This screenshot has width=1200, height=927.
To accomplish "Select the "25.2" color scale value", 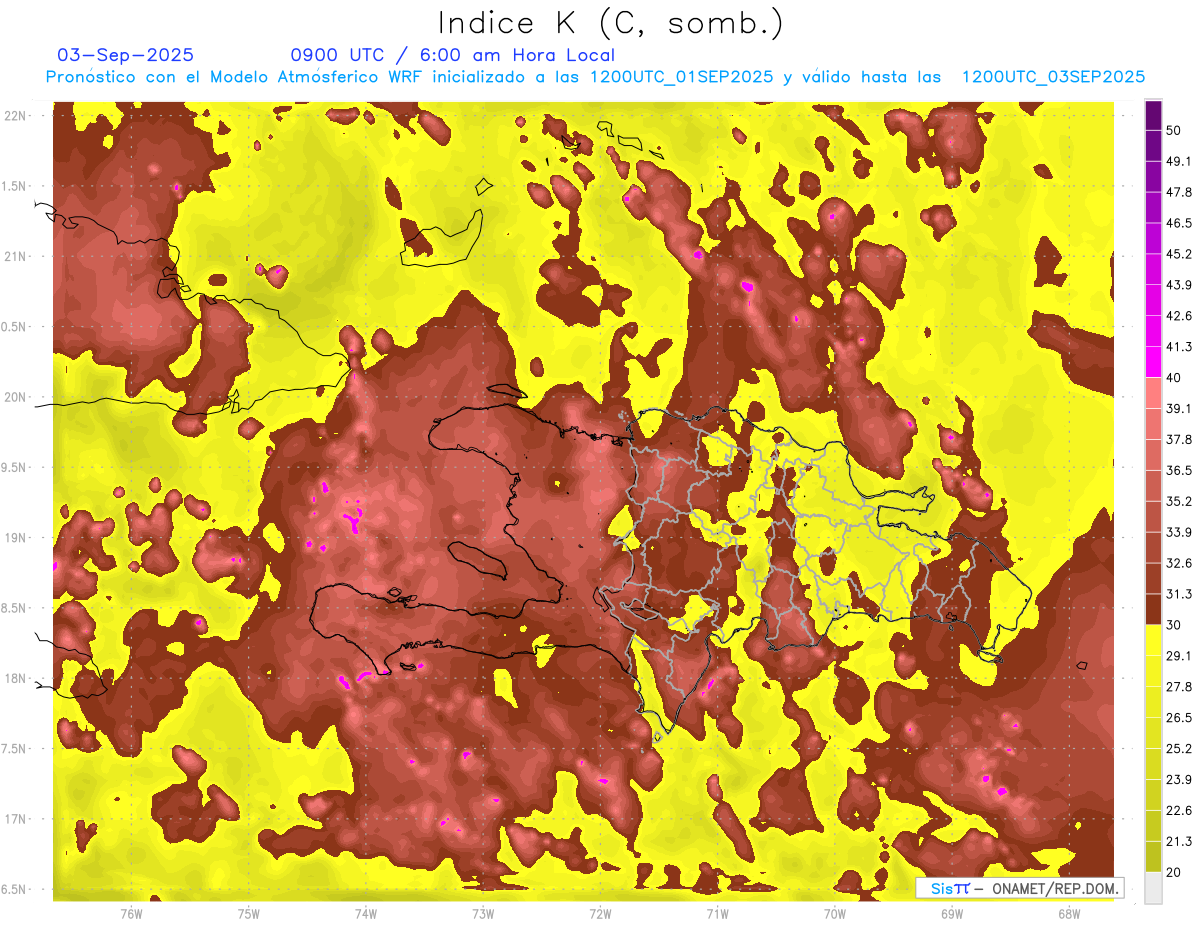I will (1178, 748).
